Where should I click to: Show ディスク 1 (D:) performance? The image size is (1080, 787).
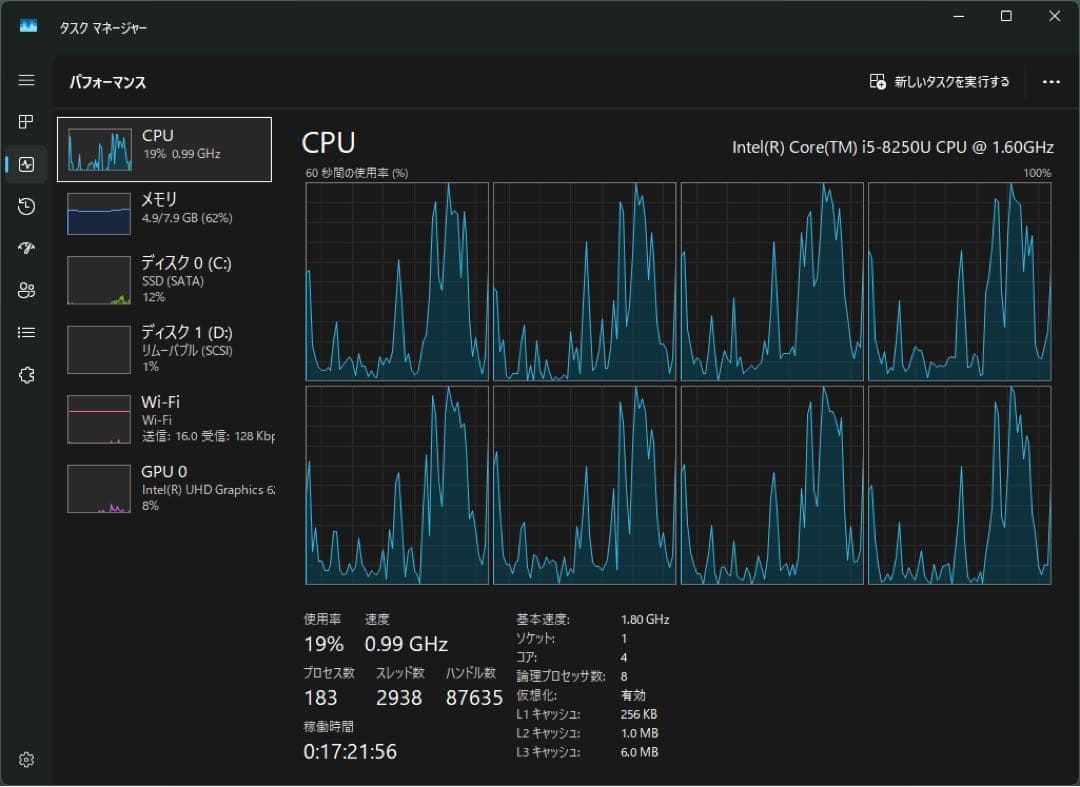pos(164,349)
